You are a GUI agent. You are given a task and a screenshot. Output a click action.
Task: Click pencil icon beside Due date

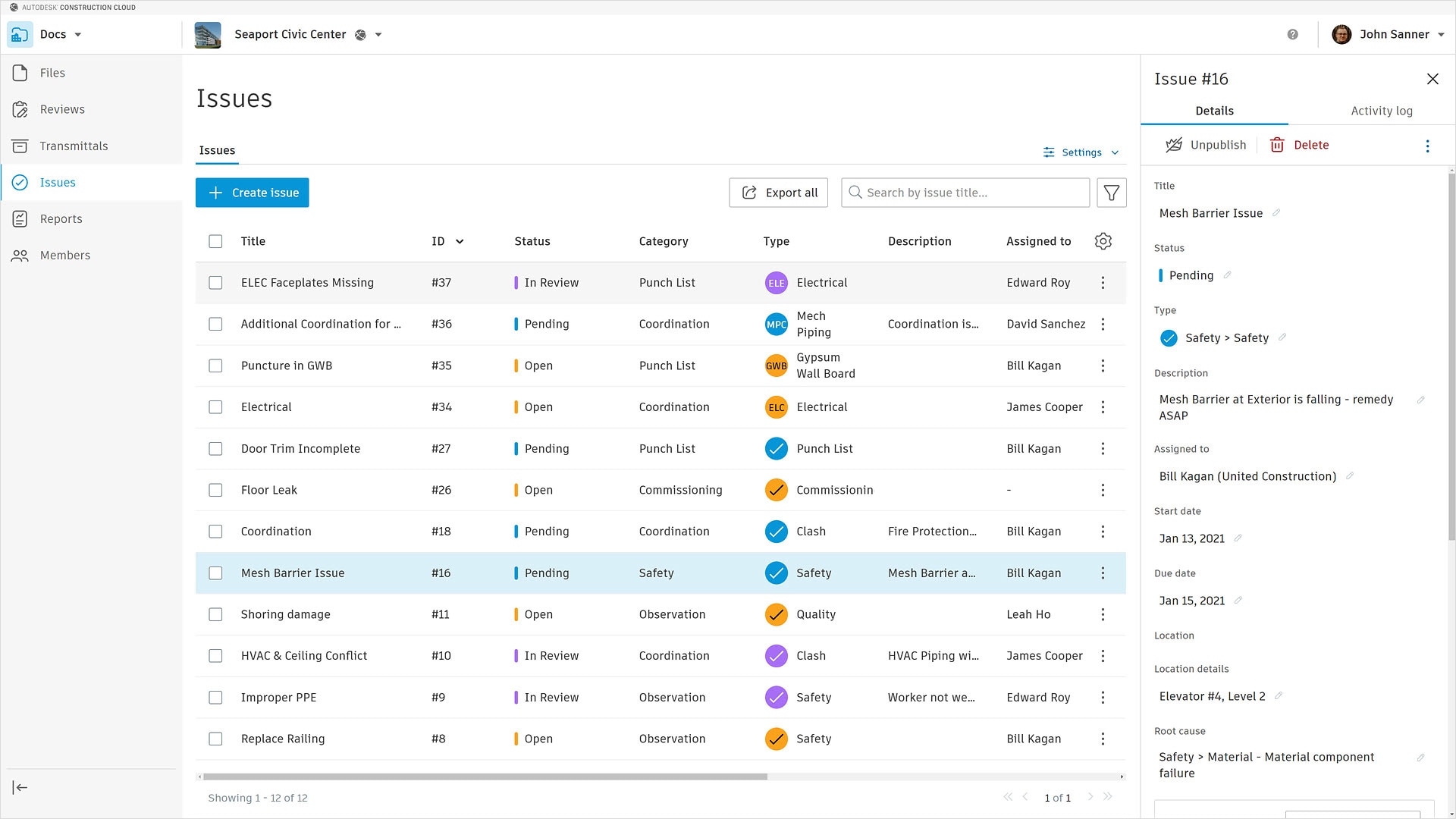(1238, 601)
